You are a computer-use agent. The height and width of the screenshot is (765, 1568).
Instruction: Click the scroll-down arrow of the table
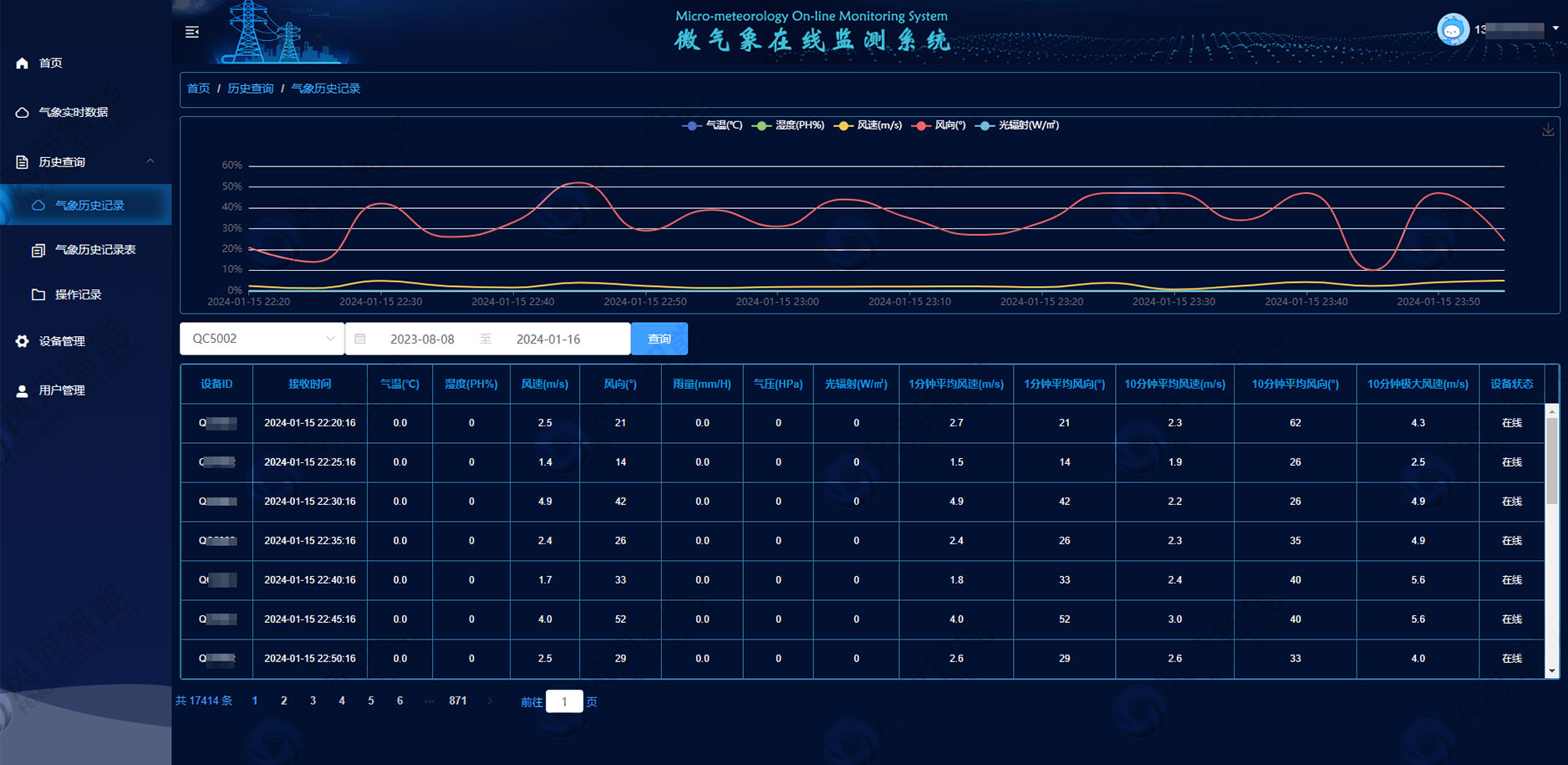(1552, 671)
